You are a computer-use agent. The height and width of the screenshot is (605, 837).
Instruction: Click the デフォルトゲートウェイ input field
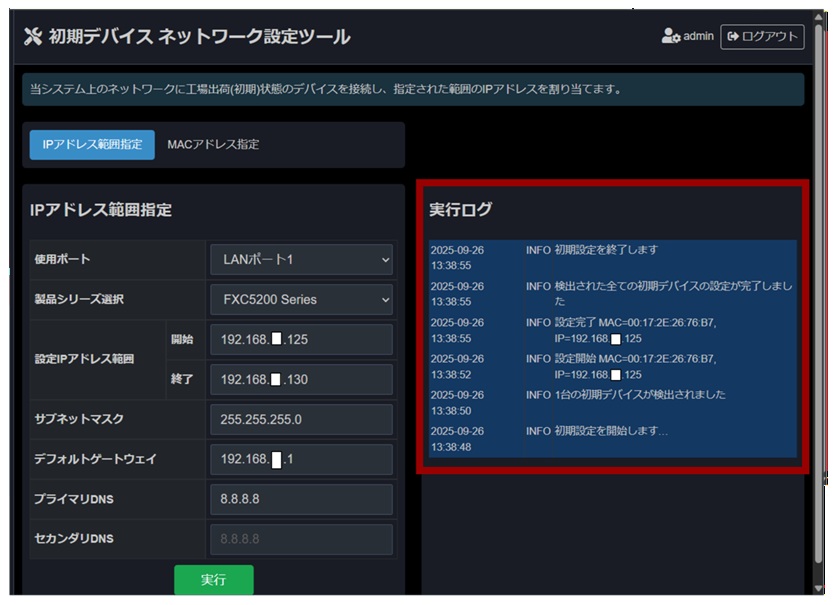302,459
